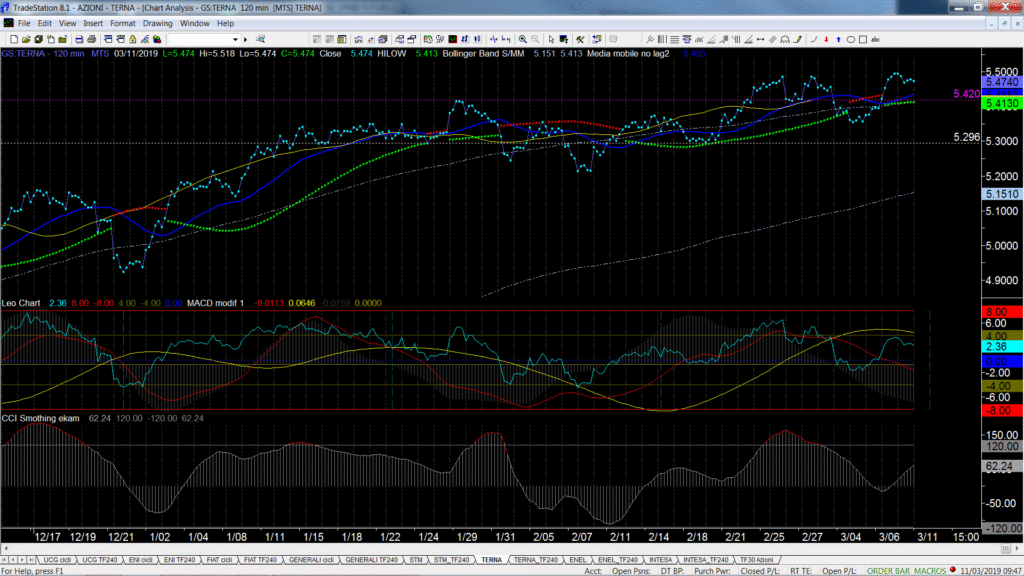Select the horizontal lines drawing tool
This screenshot has width=1024, height=576.
[674, 40]
